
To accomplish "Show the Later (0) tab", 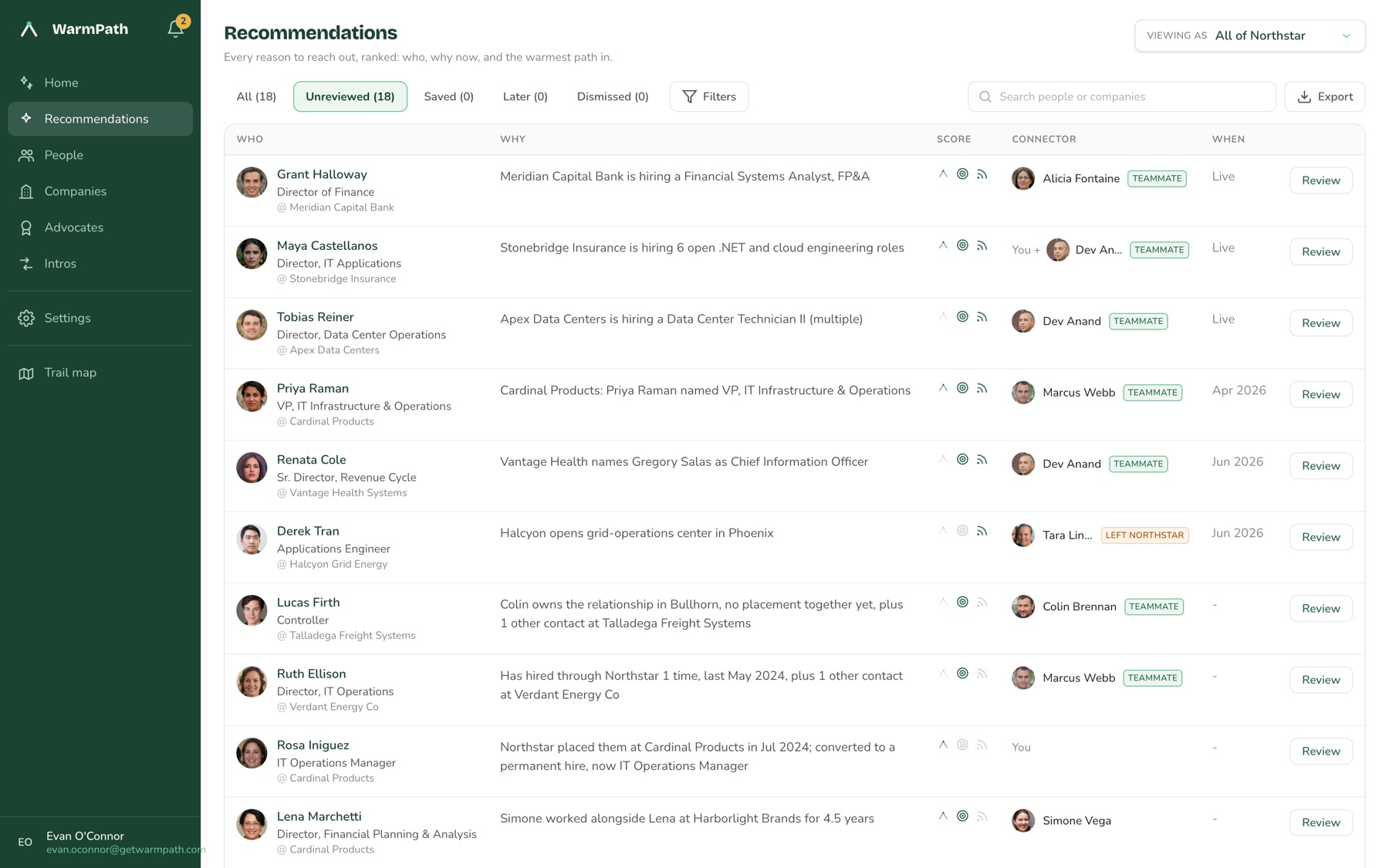I will 525,96.
